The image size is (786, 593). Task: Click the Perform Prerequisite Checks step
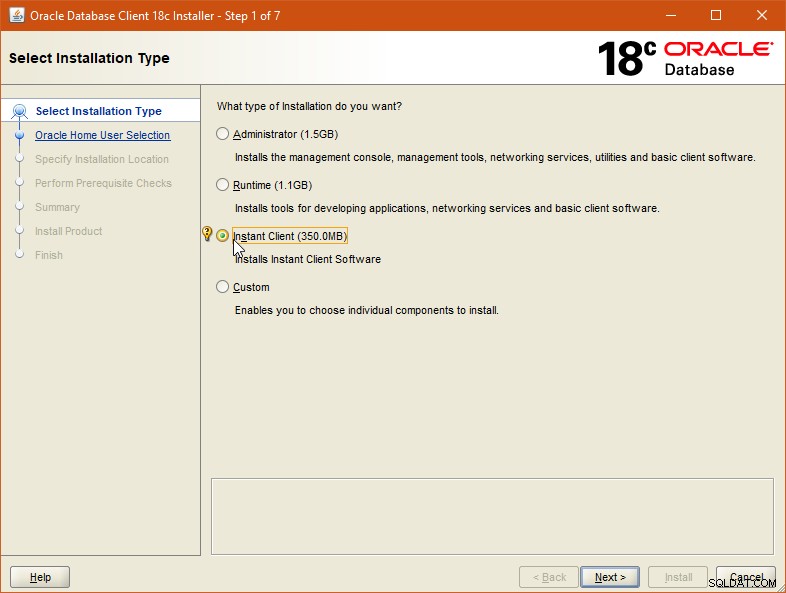click(x=103, y=183)
